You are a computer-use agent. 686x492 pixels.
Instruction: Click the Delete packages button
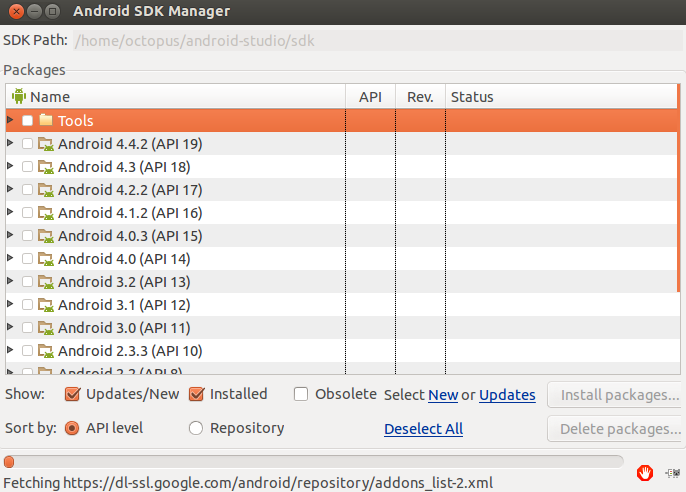click(x=616, y=429)
